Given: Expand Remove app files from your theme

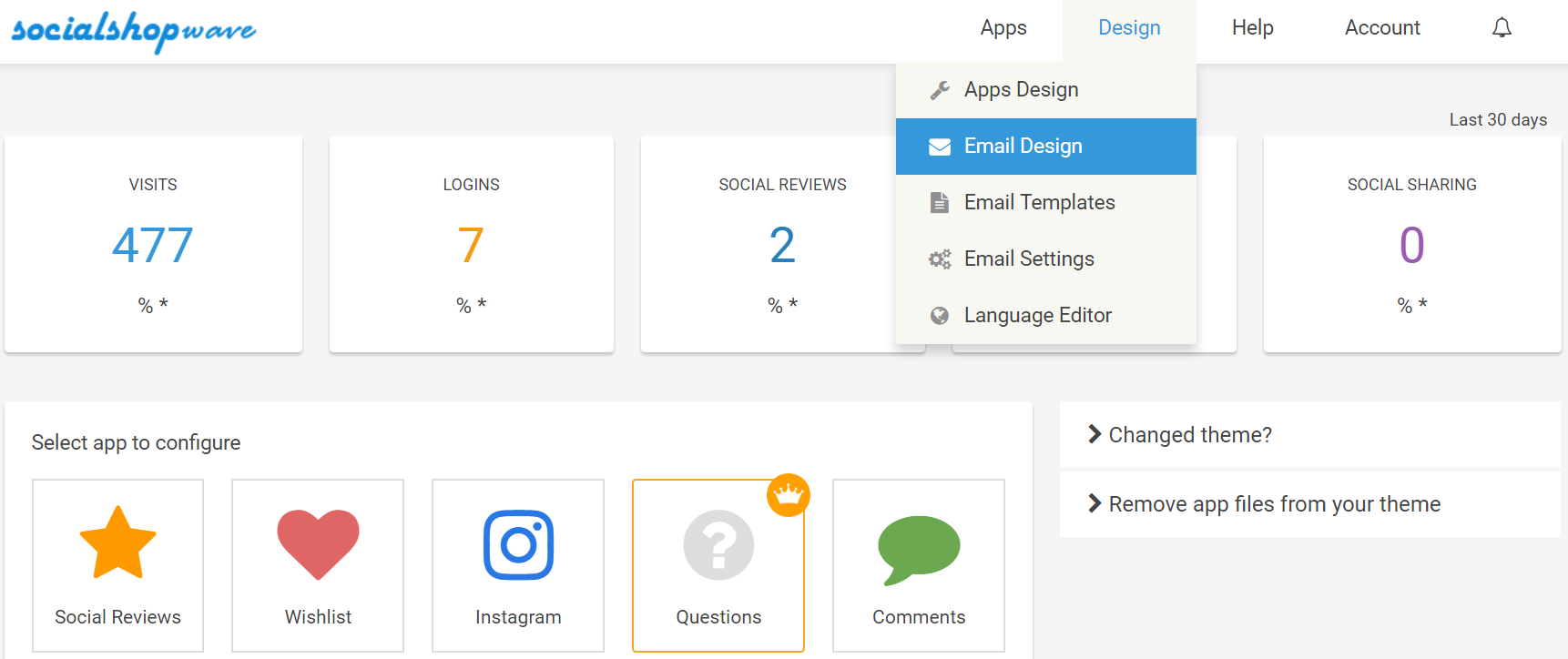Looking at the screenshot, I should (1273, 504).
